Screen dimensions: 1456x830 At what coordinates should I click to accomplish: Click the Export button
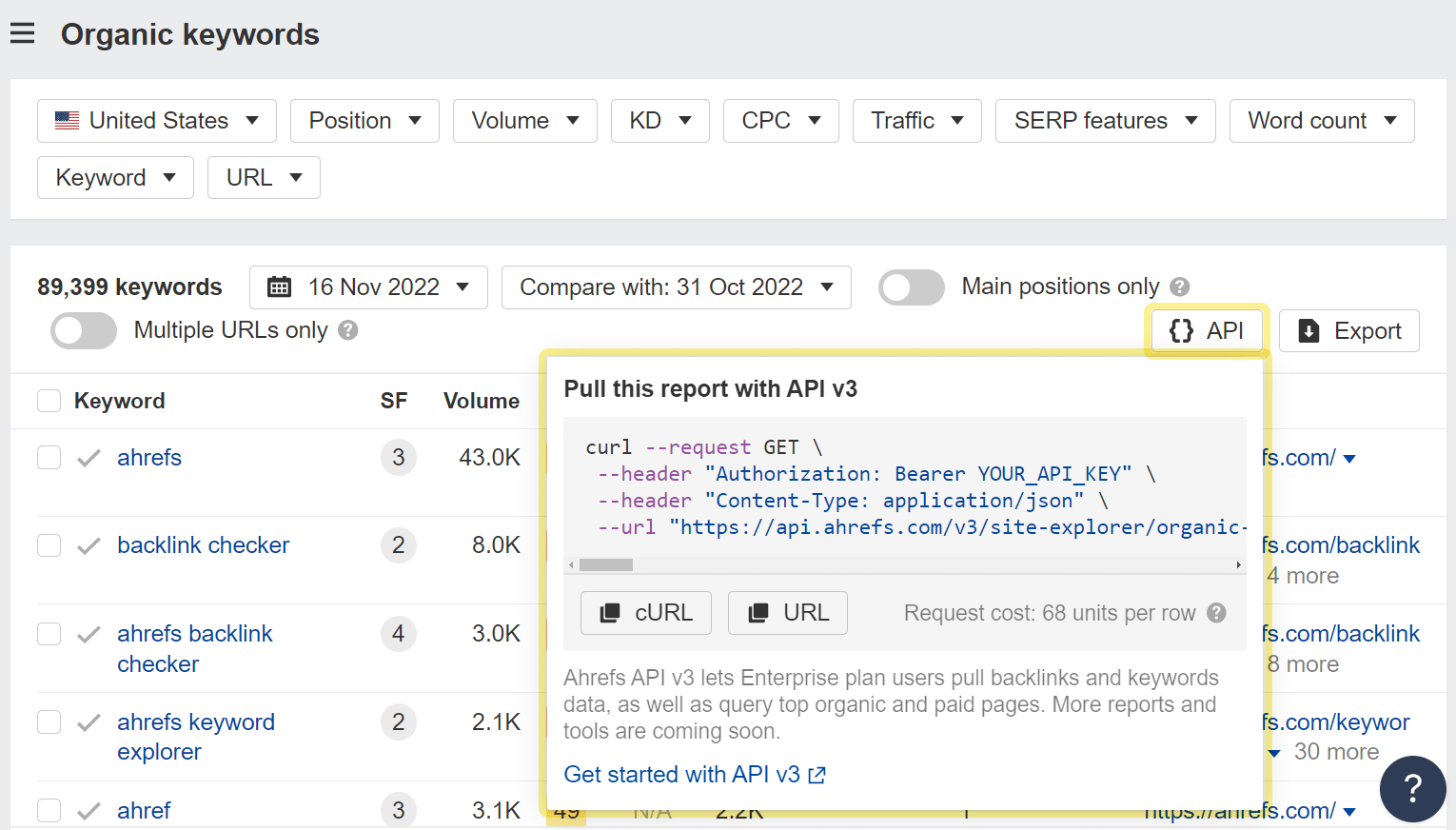[1349, 330]
